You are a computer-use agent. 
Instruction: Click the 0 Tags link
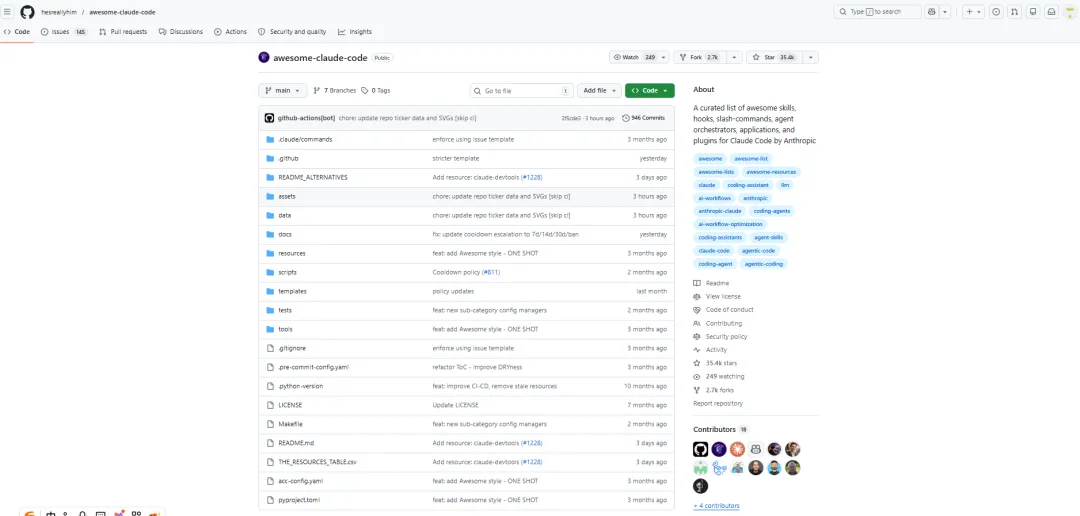pos(376,90)
